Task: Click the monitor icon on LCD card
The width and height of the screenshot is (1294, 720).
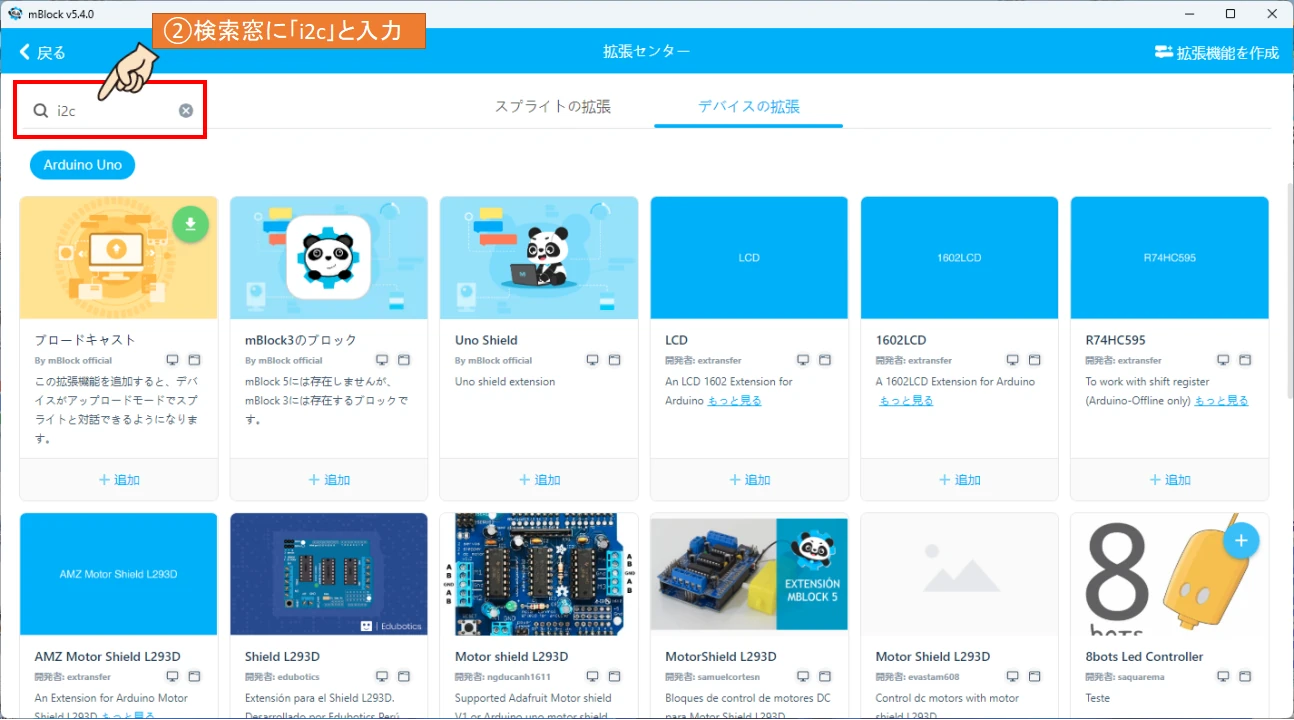Action: pos(802,360)
